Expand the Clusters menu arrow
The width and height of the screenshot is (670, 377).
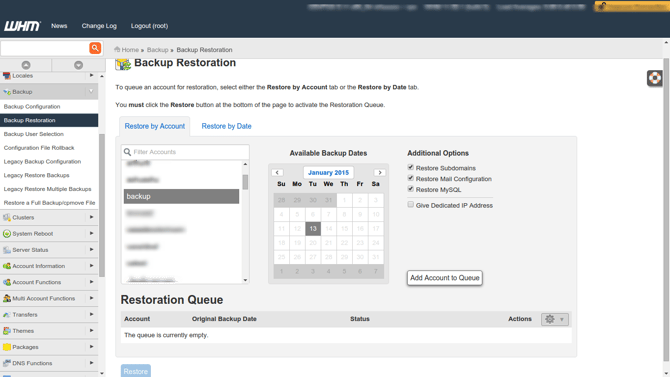point(91,217)
